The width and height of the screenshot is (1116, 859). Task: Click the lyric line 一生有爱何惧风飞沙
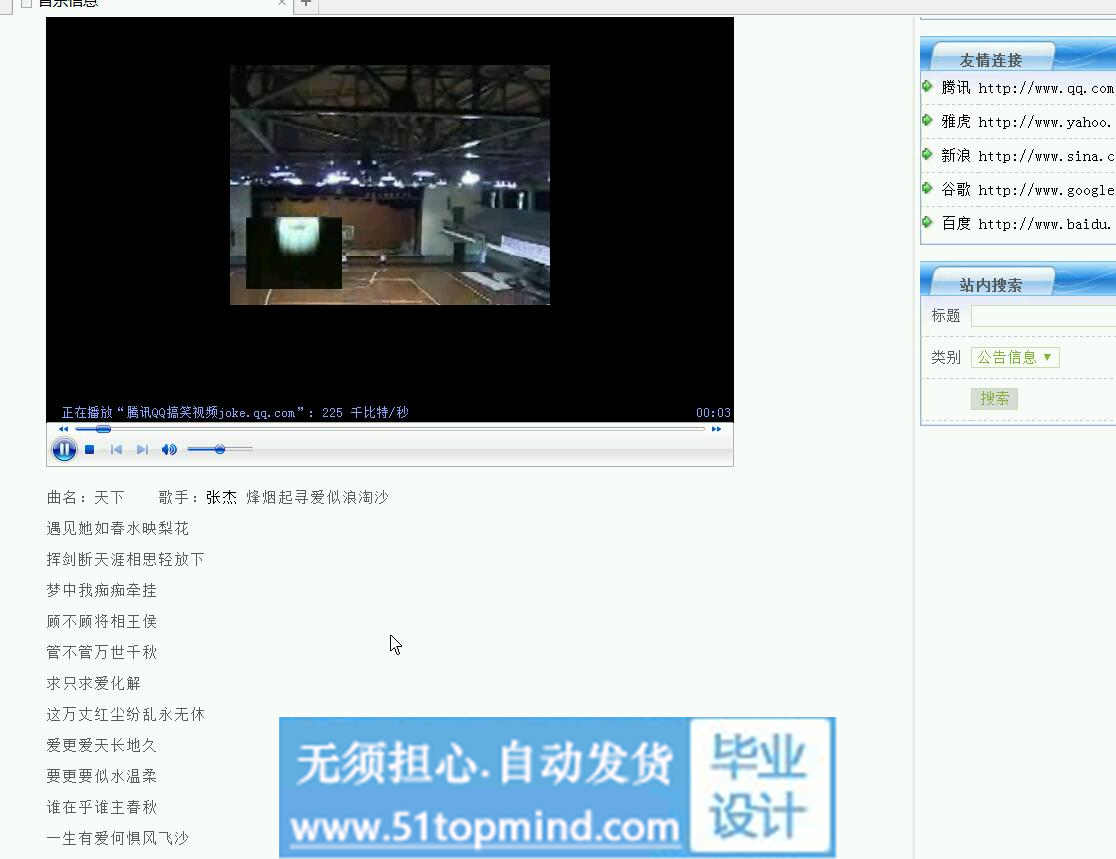pos(117,838)
